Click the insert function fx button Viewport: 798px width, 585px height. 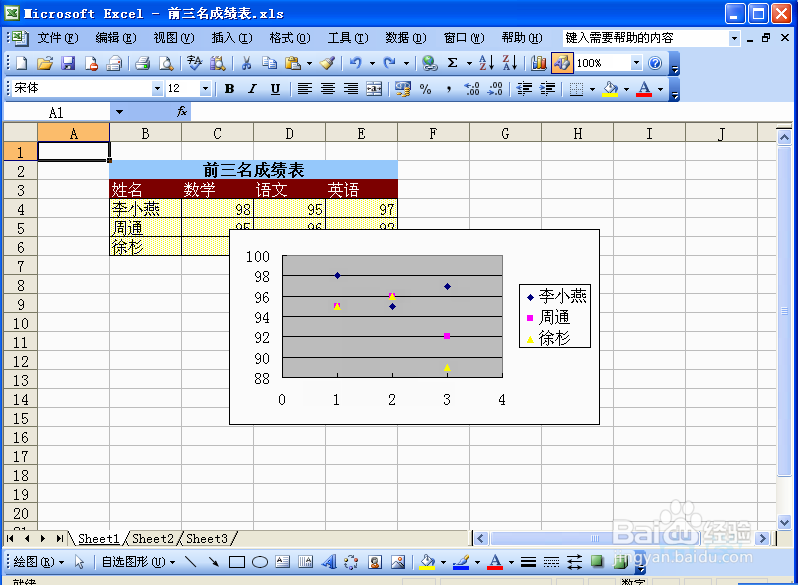pyautogui.click(x=182, y=112)
